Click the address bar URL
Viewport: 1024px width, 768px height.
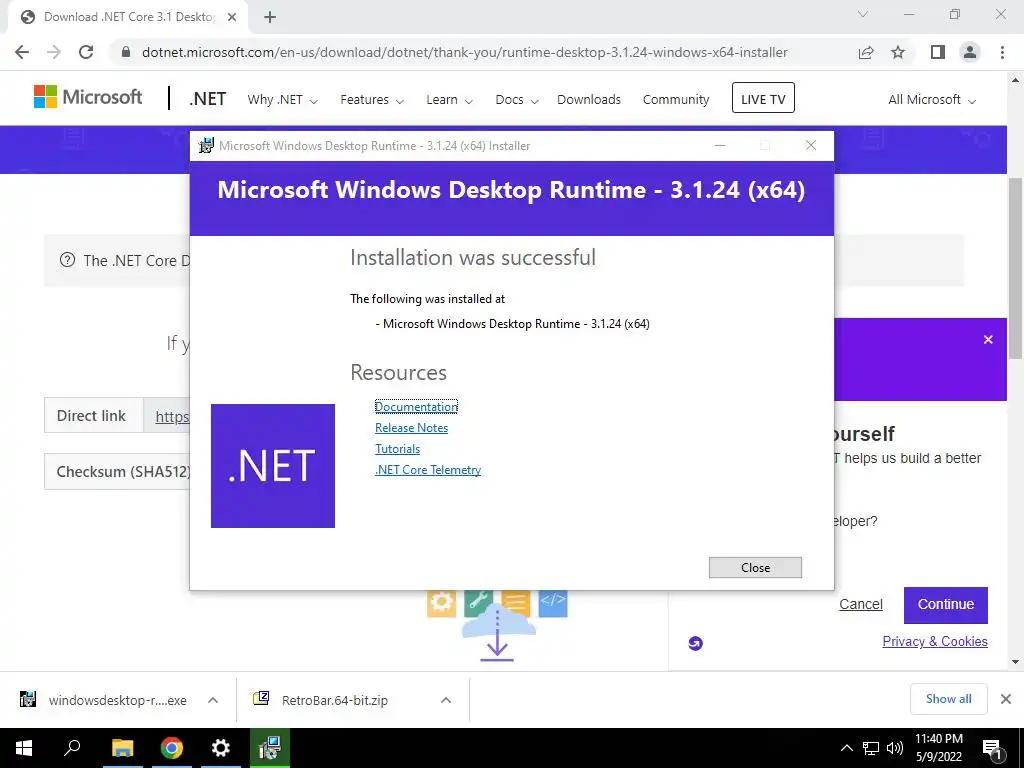pos(464,52)
